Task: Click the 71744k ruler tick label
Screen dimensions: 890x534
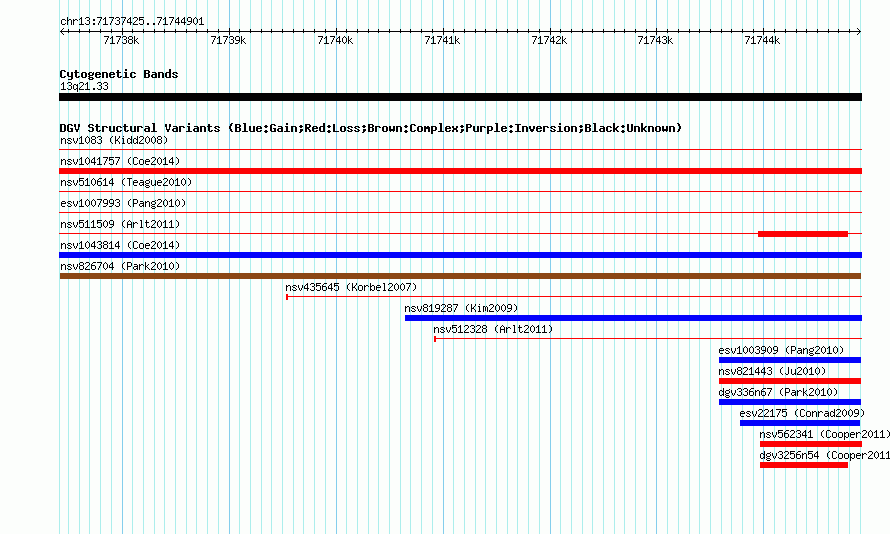Action: coord(762,40)
